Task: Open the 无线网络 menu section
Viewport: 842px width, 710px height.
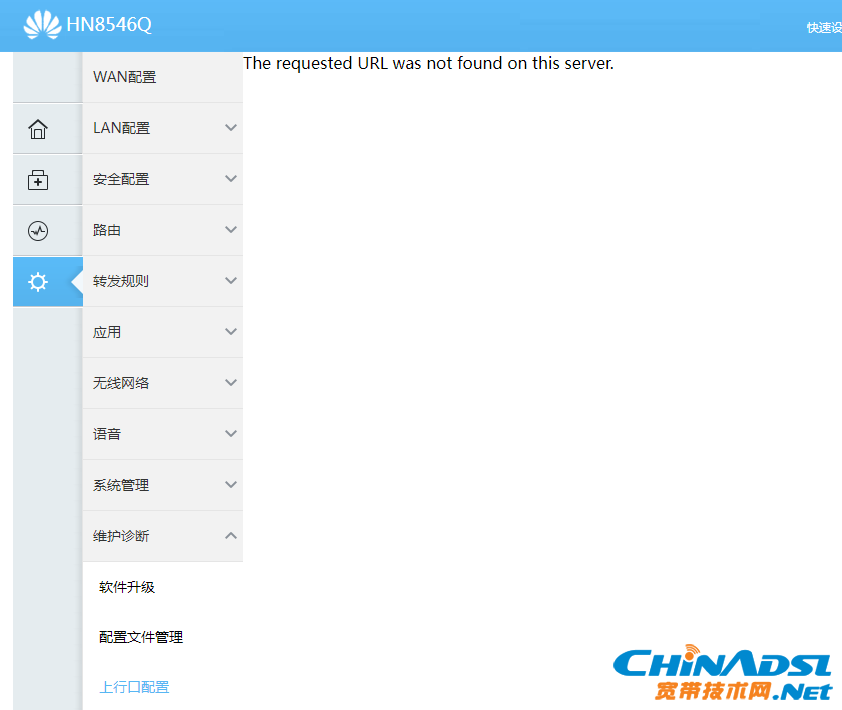Action: pyautogui.click(x=163, y=383)
